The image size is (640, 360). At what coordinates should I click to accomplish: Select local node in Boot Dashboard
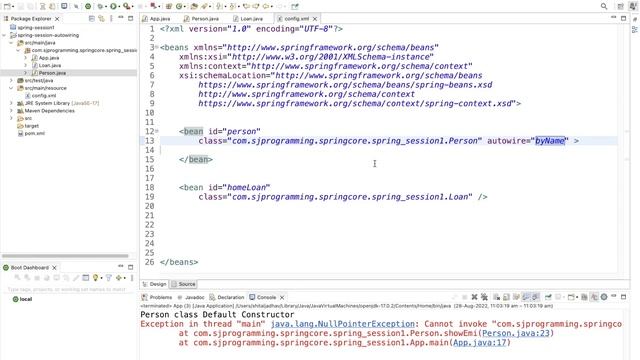22,299
